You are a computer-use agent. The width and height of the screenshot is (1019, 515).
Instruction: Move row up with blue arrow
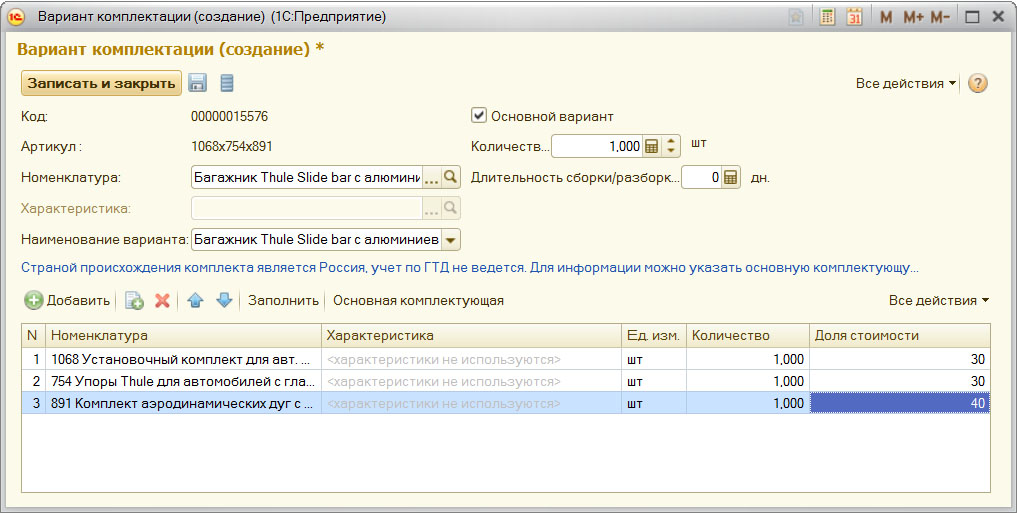pos(196,300)
